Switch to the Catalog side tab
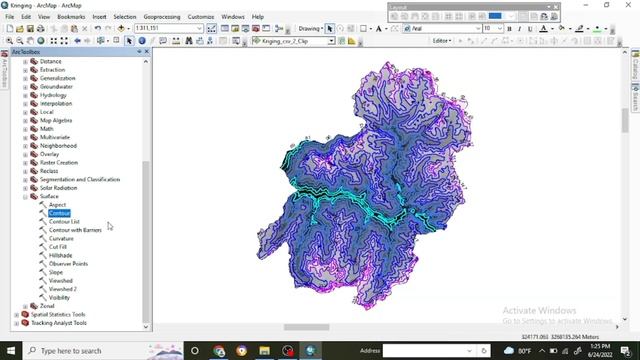 (635, 65)
